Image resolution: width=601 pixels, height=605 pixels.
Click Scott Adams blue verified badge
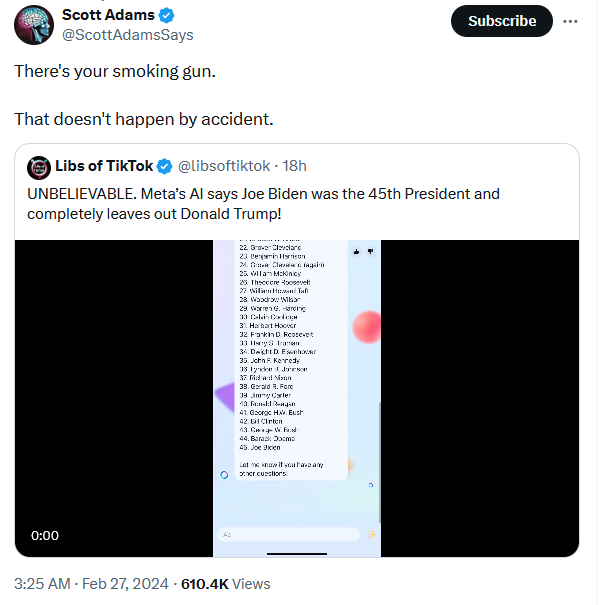[x=168, y=16]
